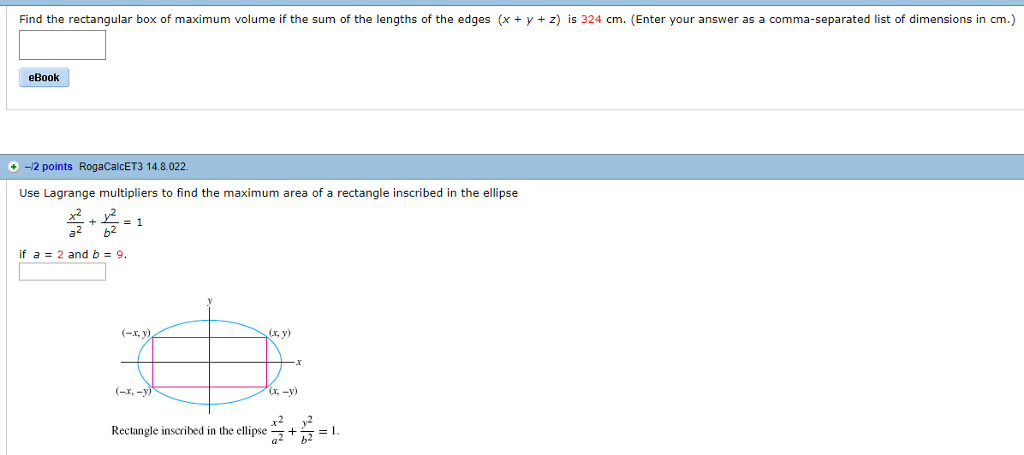Screen dimensions: 1024x455
Task: Click the box dimensions answer field
Action: point(62,45)
